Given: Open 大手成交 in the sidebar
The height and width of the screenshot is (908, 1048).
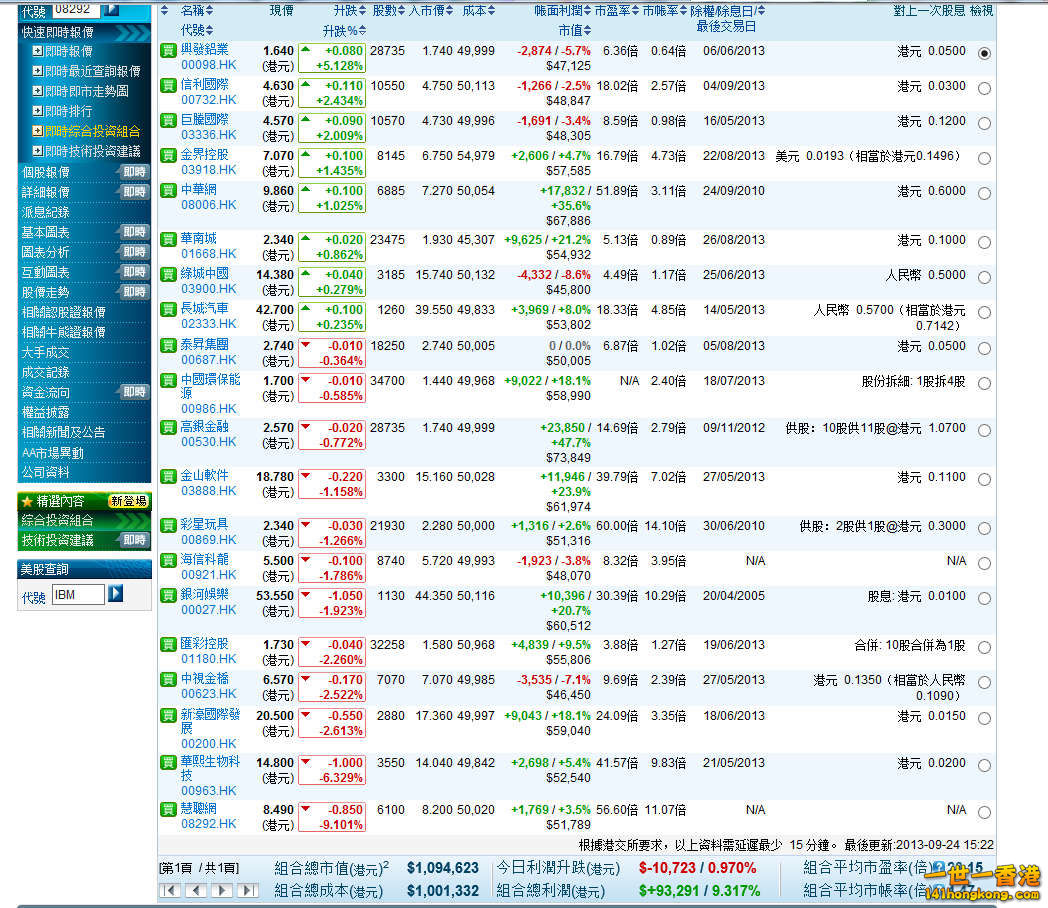Looking at the screenshot, I should [x=45, y=353].
